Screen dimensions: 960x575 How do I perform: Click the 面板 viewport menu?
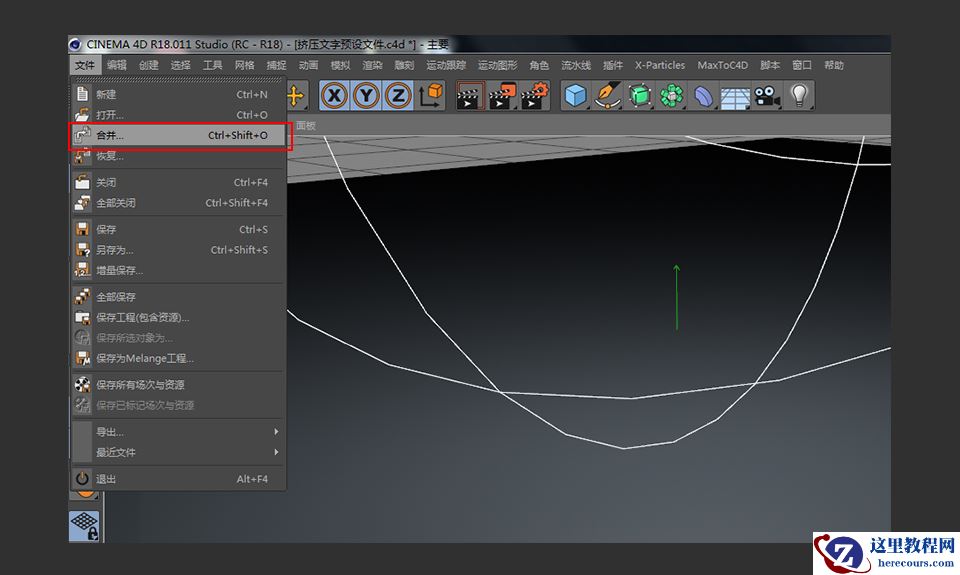click(306, 126)
